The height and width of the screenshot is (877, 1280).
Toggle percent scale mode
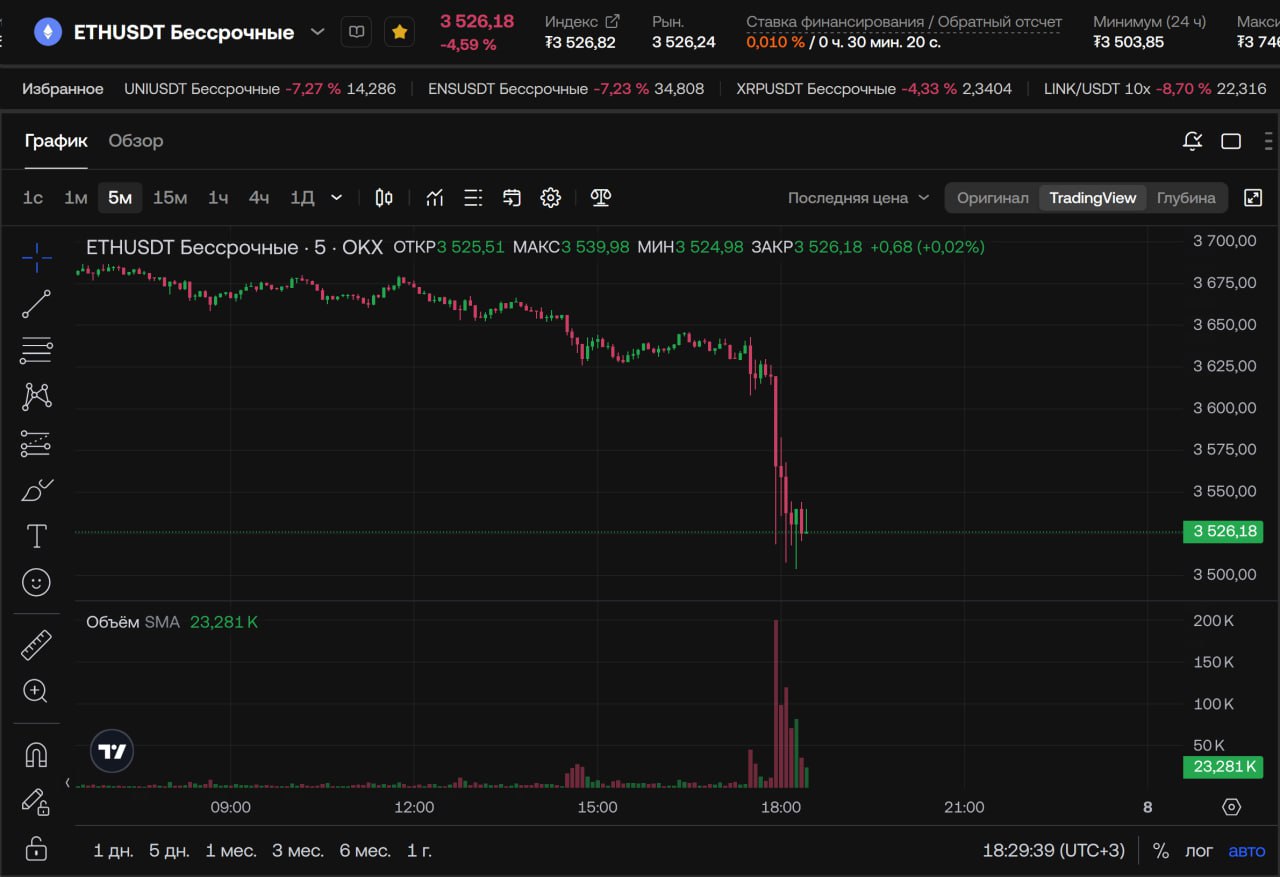(1161, 851)
